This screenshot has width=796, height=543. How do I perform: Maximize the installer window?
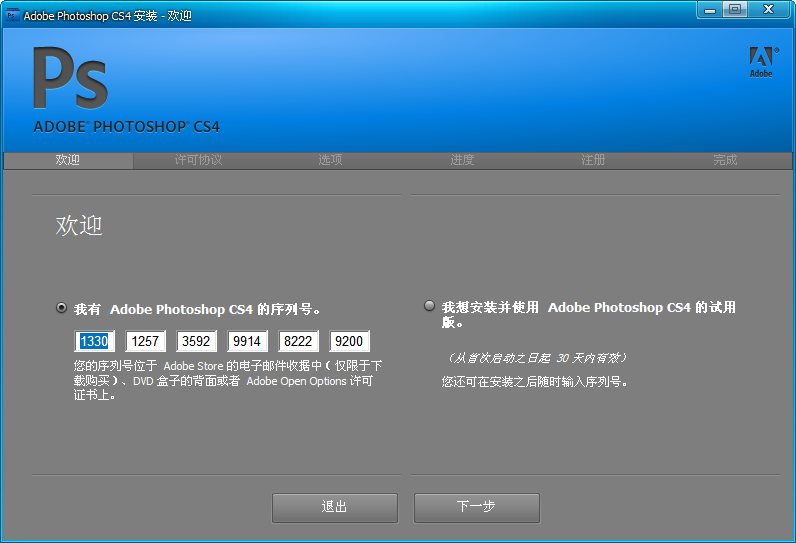(x=735, y=10)
